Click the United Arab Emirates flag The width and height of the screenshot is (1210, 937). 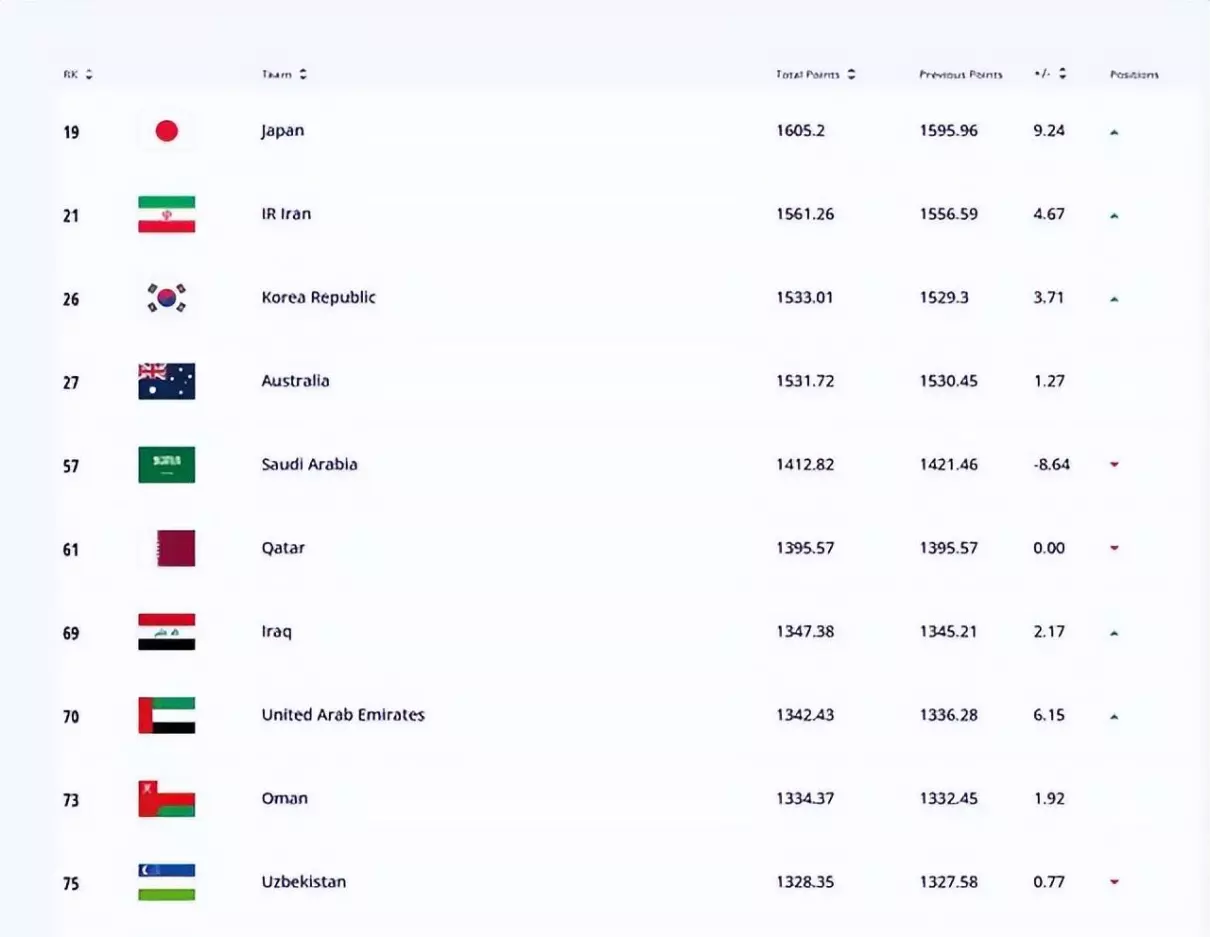click(166, 715)
